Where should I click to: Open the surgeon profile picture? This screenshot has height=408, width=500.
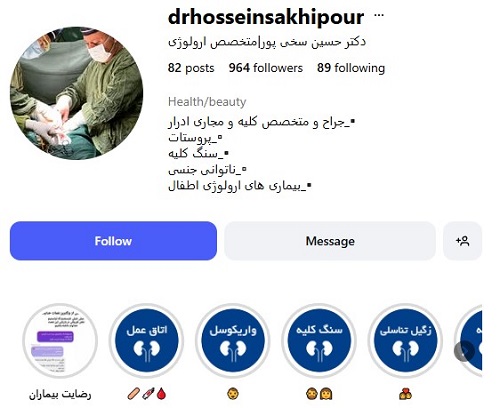click(x=77, y=93)
